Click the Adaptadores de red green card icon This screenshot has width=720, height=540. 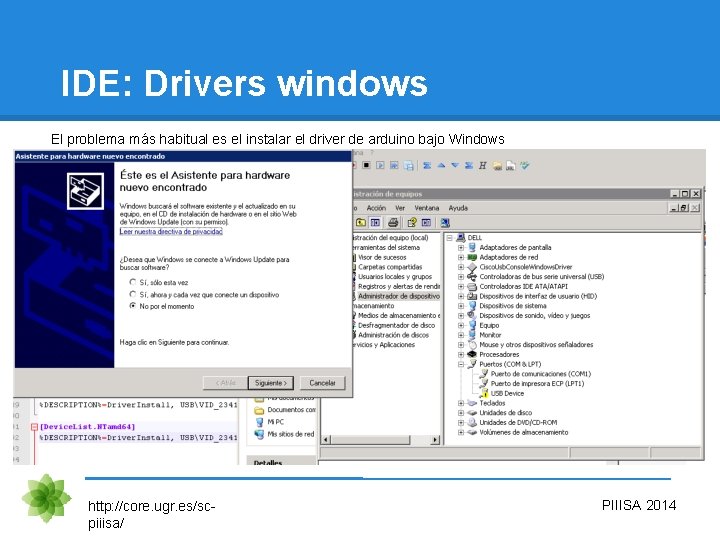pyautogui.click(x=472, y=257)
